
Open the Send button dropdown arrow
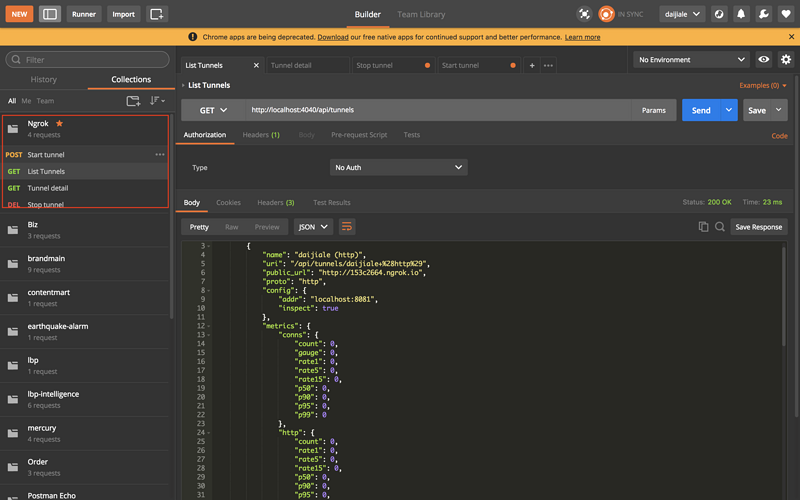[x=729, y=110]
